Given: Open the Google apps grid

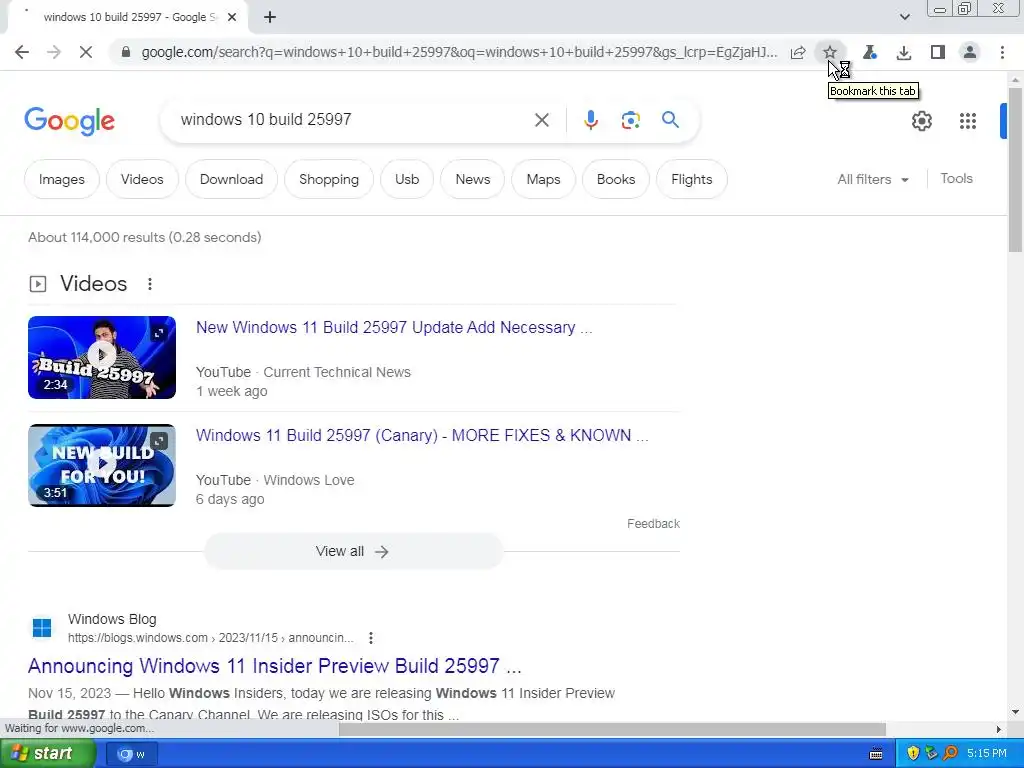Looking at the screenshot, I should 967,121.
